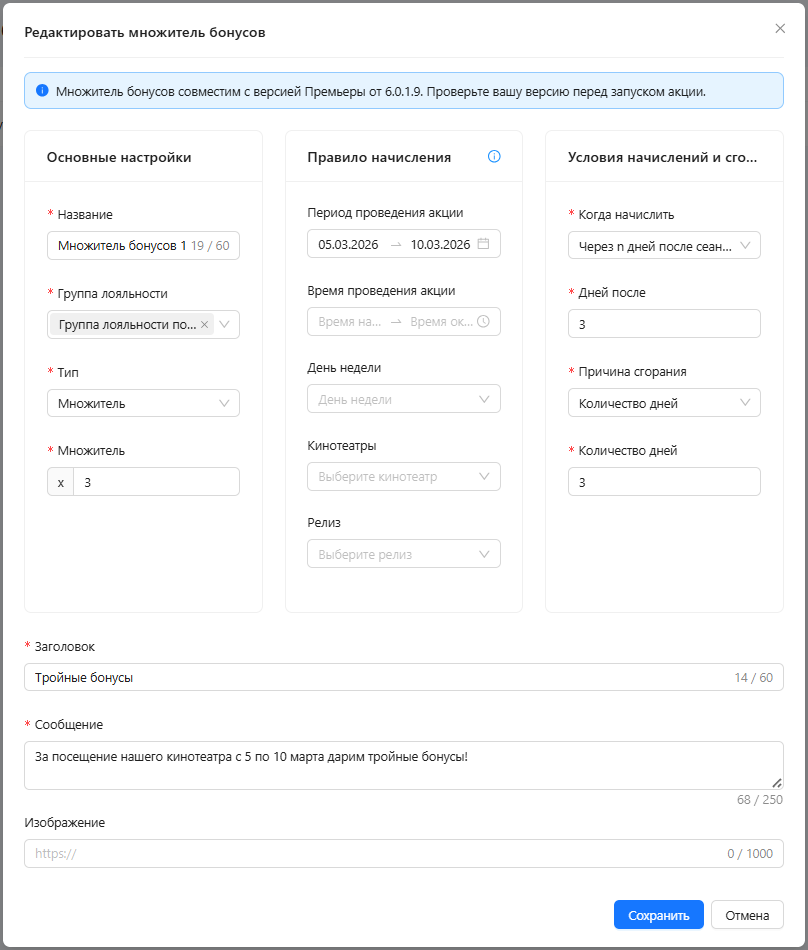The image size is (808, 950).
Task: Open the День недели selector
Action: (x=404, y=399)
